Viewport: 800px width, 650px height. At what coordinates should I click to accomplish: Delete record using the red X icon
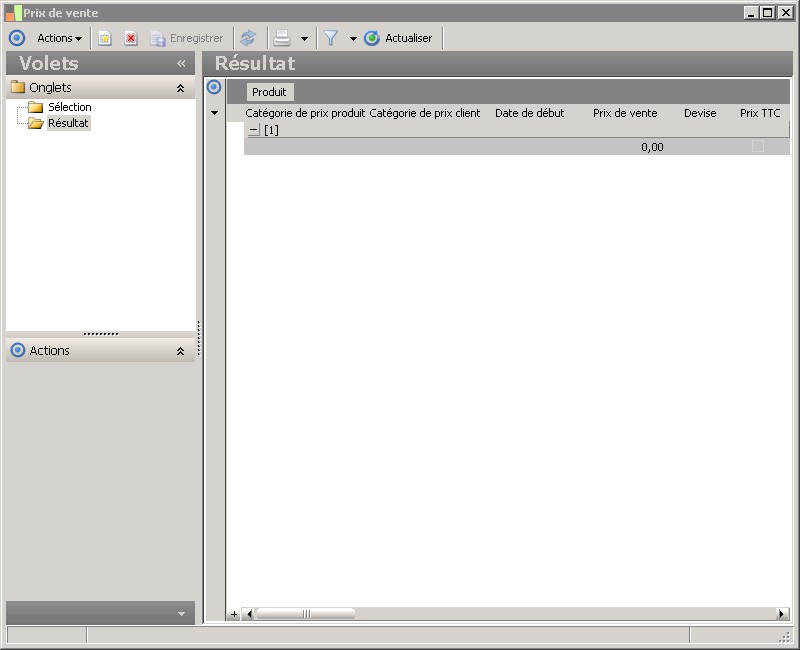(x=131, y=38)
